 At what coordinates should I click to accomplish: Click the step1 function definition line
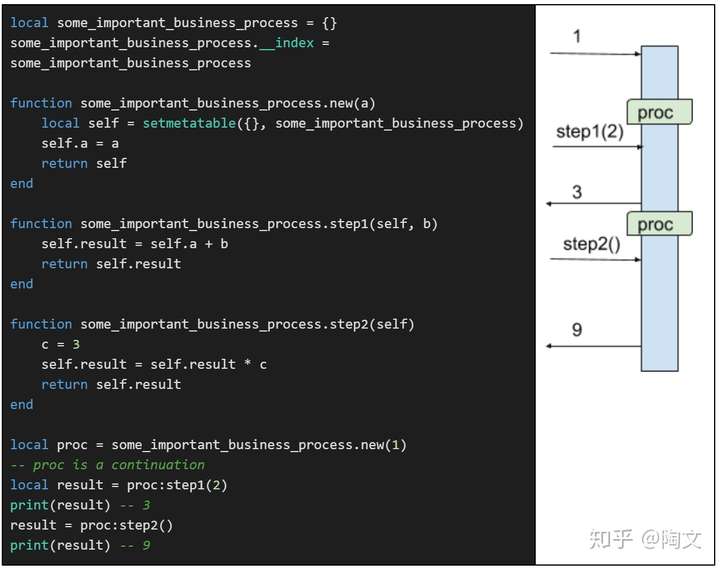(x=224, y=224)
